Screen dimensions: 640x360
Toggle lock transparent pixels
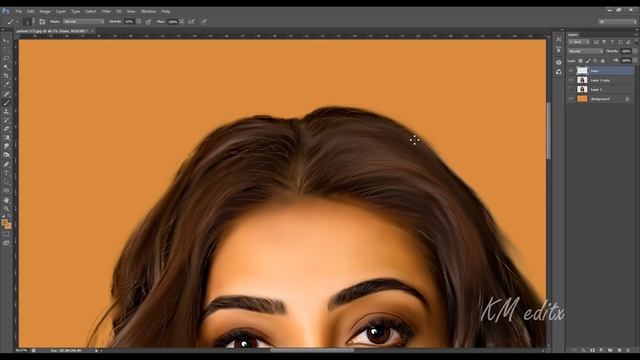(580, 61)
